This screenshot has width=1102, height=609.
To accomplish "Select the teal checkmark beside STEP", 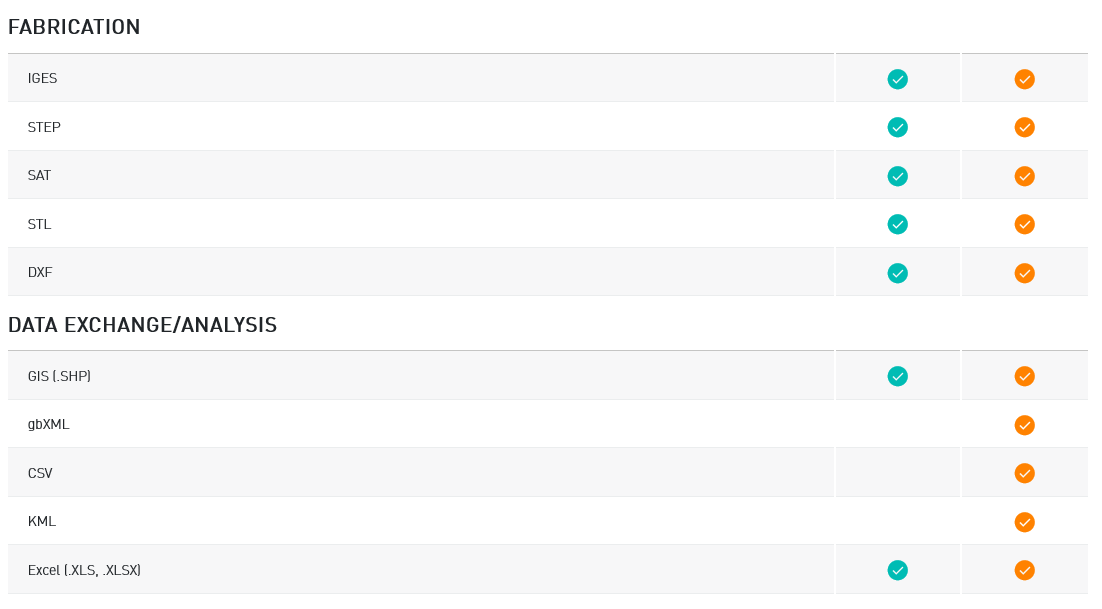I will tap(897, 127).
